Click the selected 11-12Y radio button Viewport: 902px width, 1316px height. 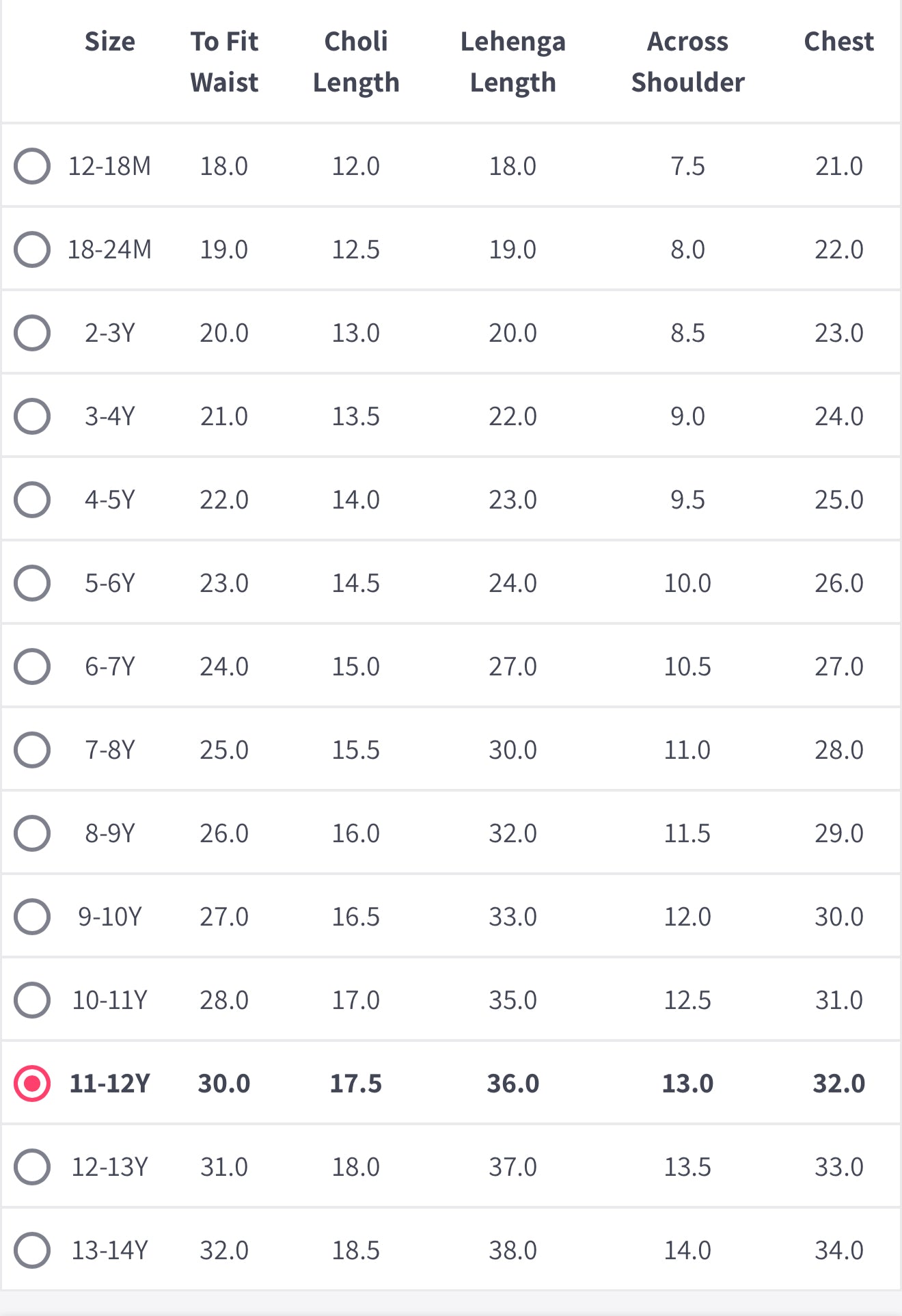click(x=32, y=1084)
